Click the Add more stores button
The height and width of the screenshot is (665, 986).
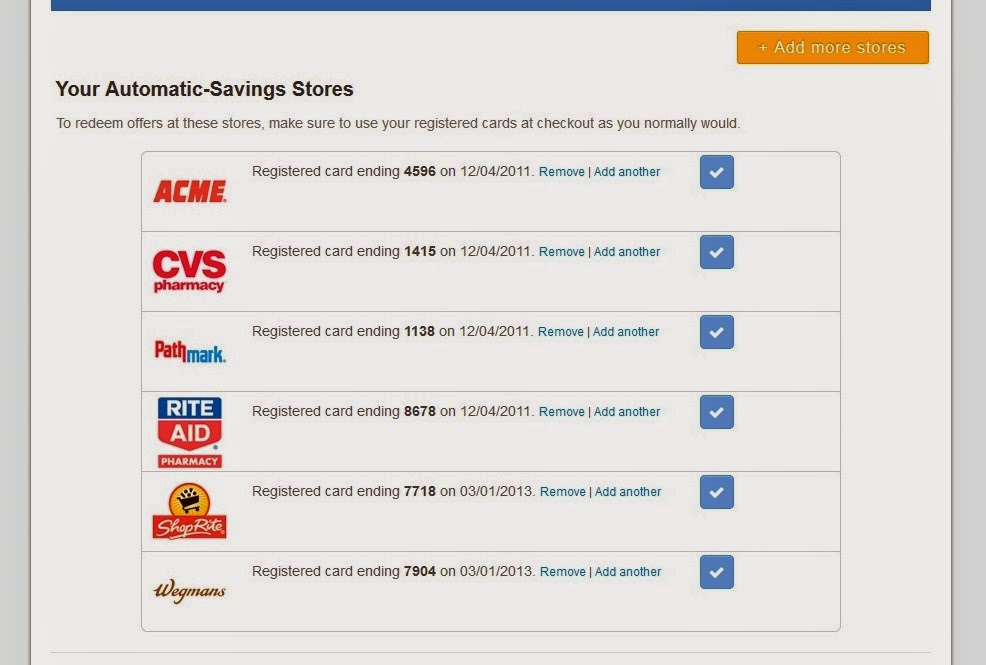coord(833,47)
